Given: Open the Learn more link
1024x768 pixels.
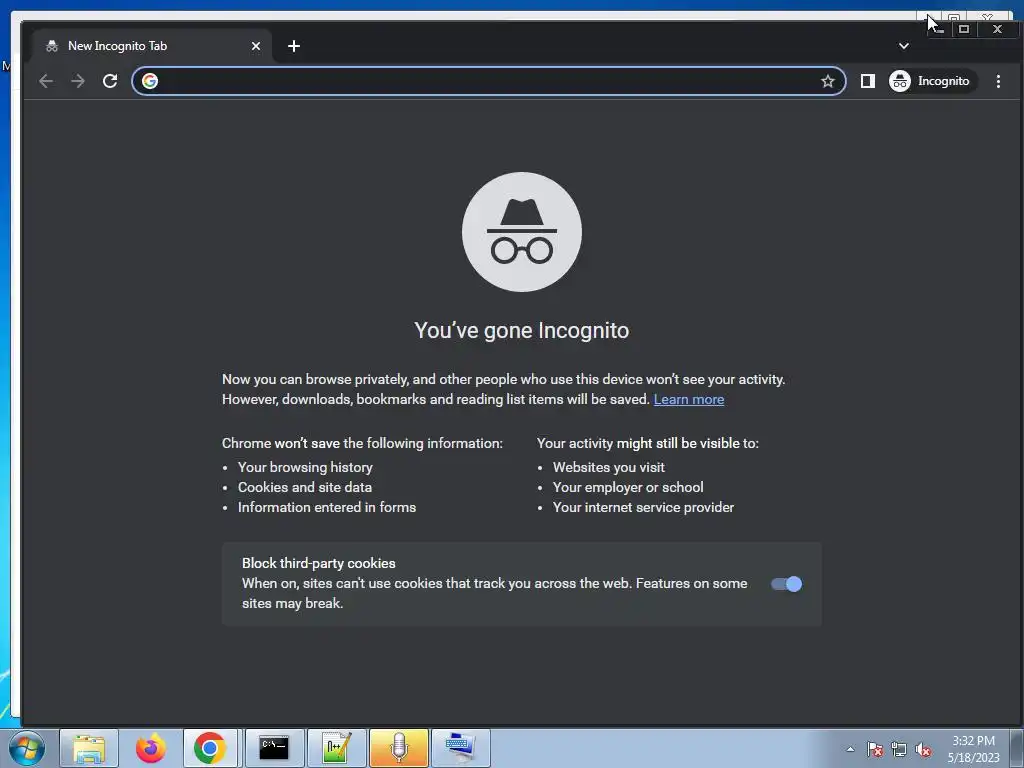Looking at the screenshot, I should click(688, 399).
